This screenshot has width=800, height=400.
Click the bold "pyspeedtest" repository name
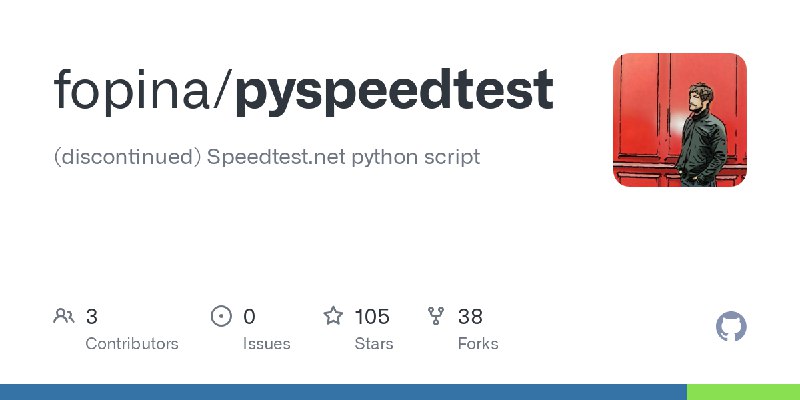coord(394,91)
